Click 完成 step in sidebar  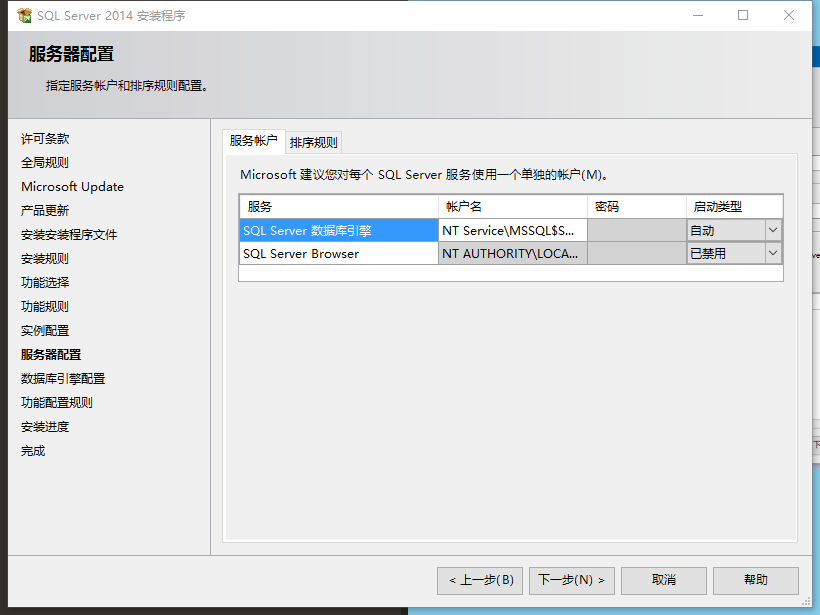click(x=33, y=451)
